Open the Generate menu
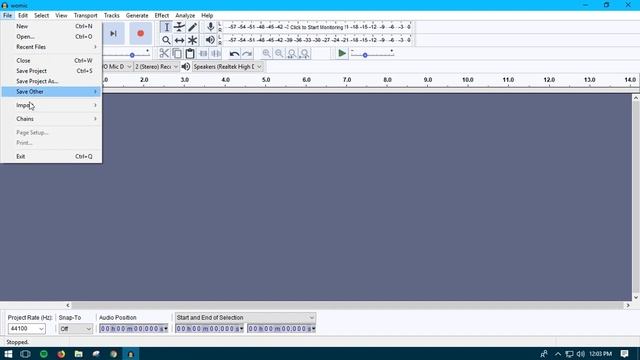Viewport: 640px width, 360px height. (x=137, y=16)
